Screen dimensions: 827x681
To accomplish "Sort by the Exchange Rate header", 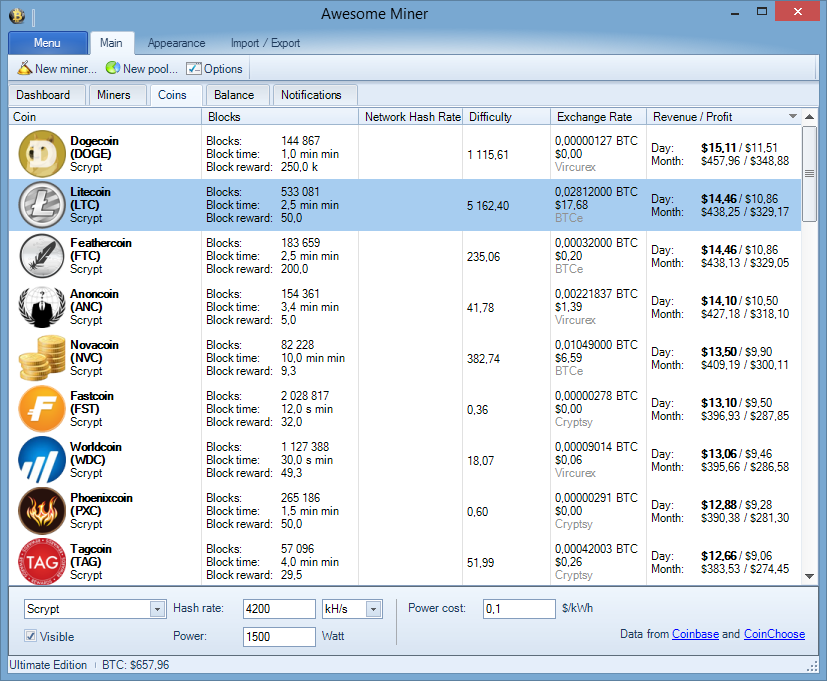I will tap(599, 117).
